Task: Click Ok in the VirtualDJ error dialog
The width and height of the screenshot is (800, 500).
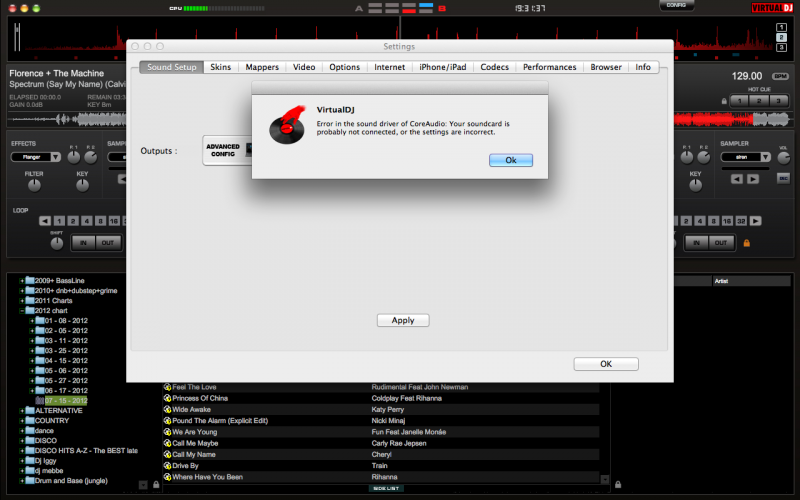Action: tap(511, 160)
